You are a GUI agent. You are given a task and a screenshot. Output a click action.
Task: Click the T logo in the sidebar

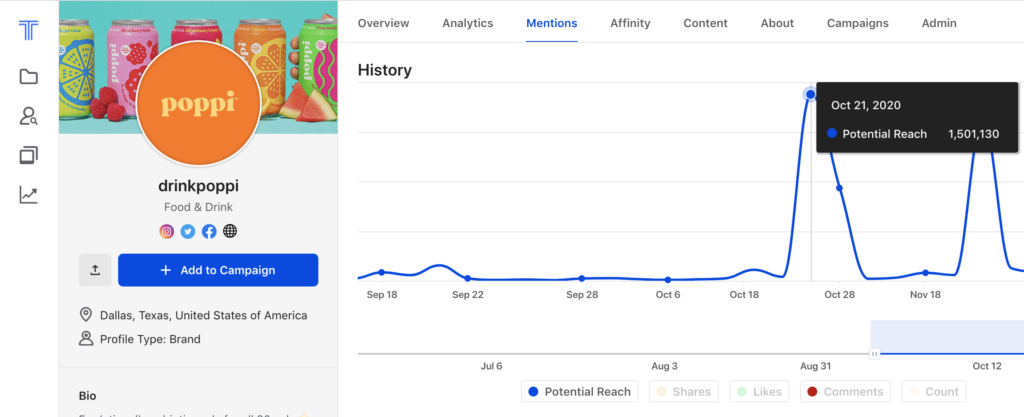pyautogui.click(x=29, y=30)
